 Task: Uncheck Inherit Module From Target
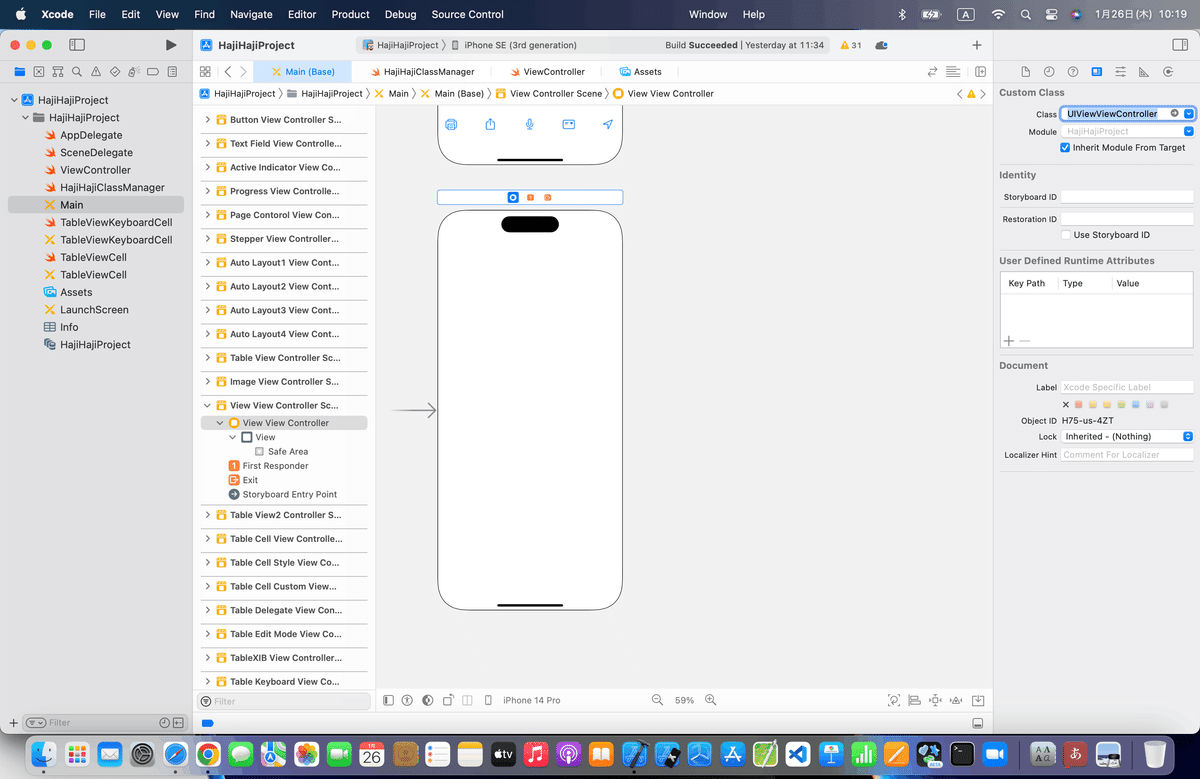tap(1066, 147)
